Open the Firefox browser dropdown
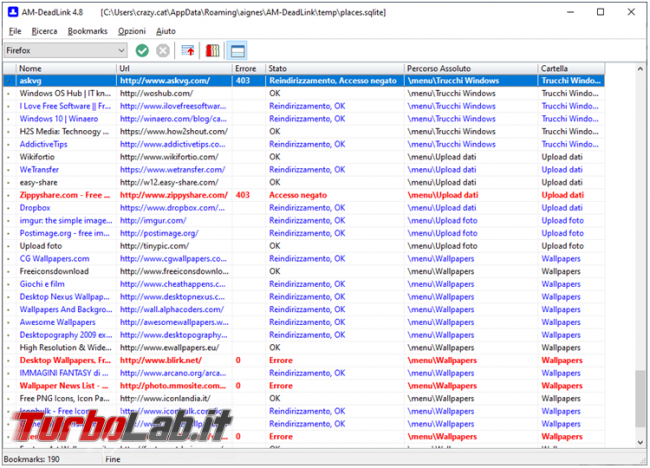The width and height of the screenshot is (650, 468). coord(65,51)
